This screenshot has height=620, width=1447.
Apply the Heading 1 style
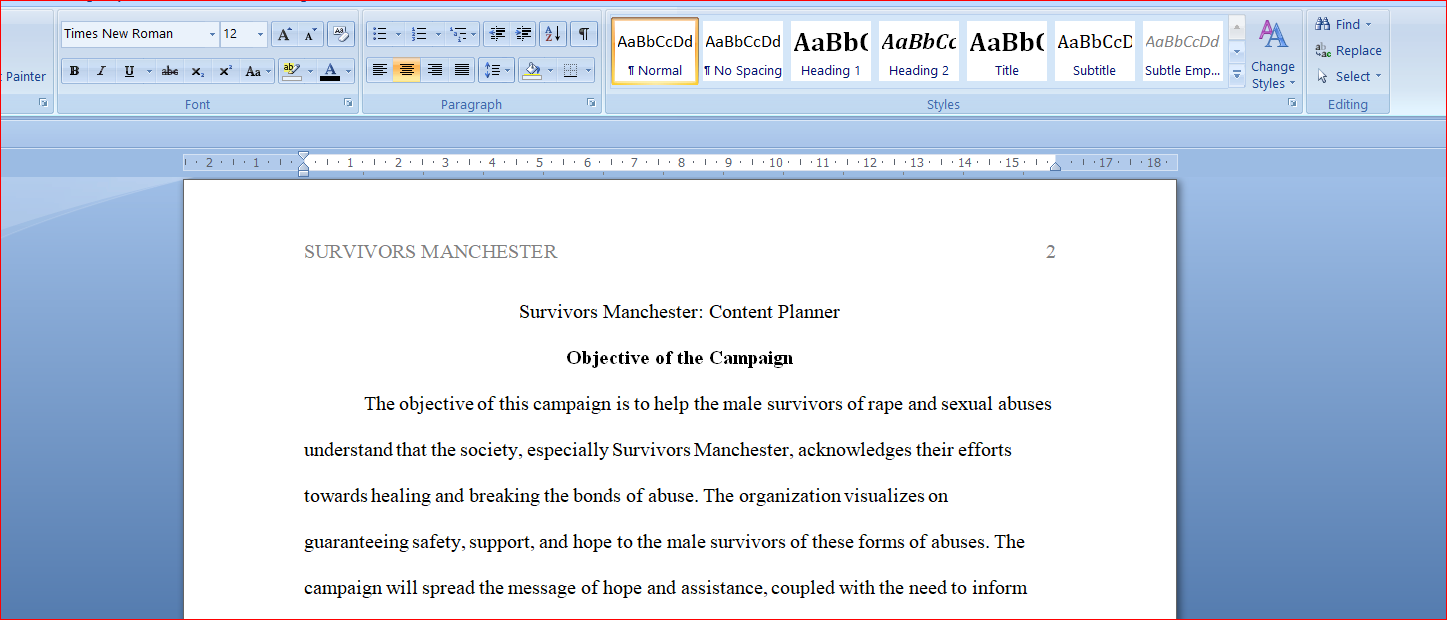pos(831,50)
